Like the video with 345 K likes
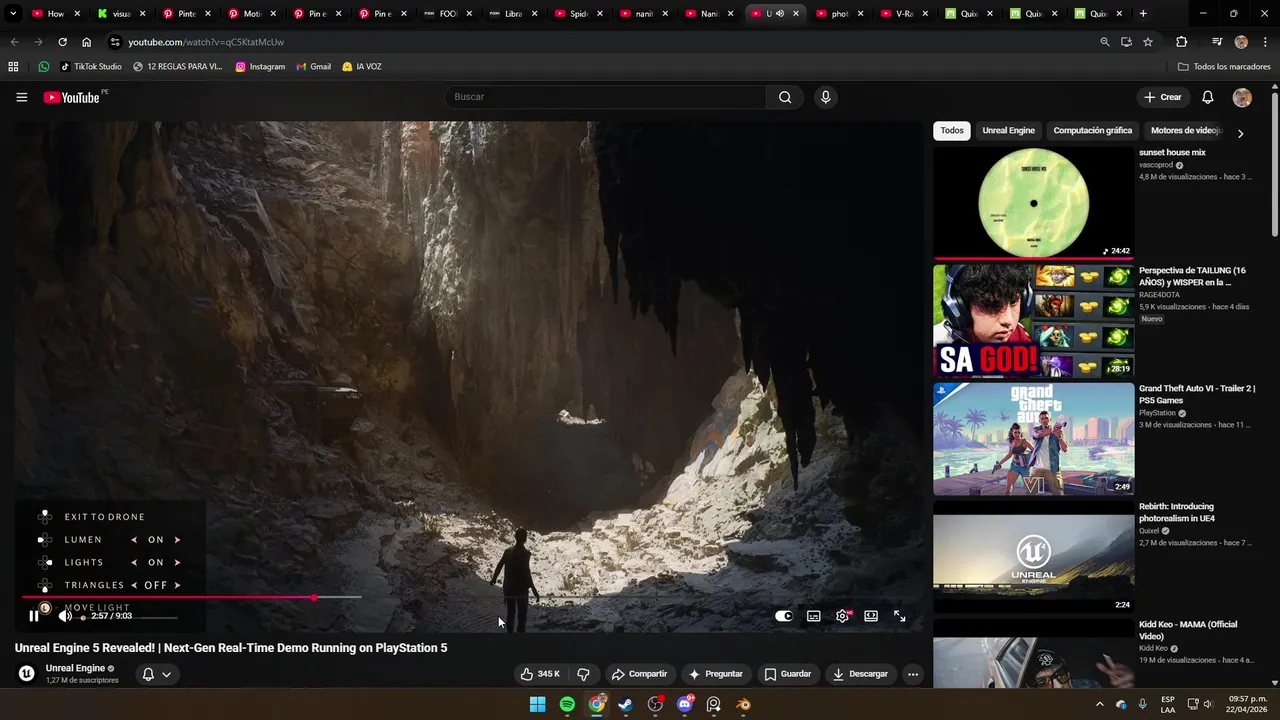This screenshot has height=720, width=1280. click(540, 674)
